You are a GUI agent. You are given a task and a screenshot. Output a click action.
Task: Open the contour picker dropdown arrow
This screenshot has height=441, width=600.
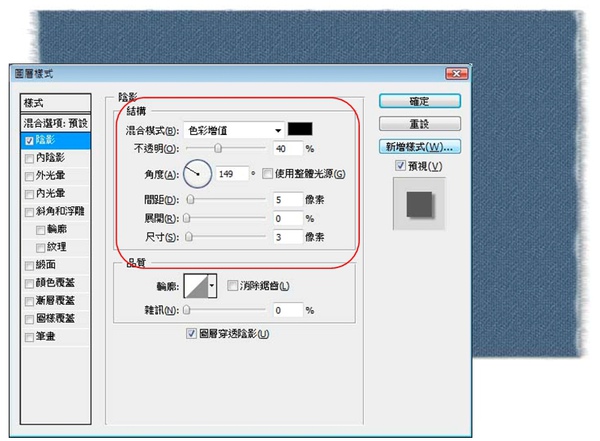point(212,286)
